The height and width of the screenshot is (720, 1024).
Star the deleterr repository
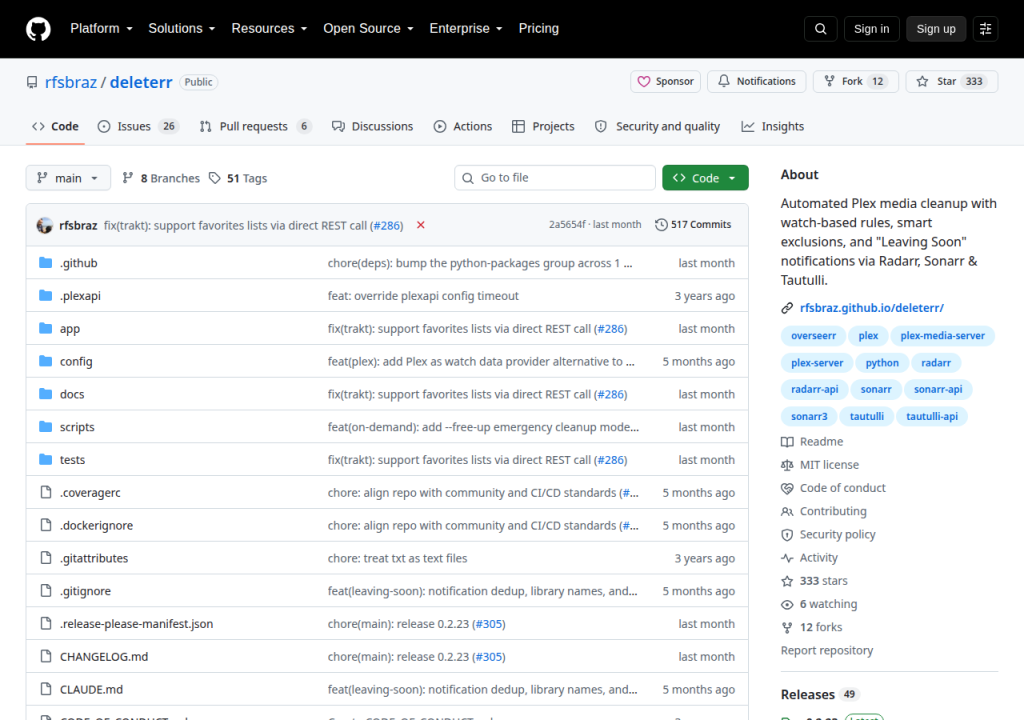[952, 81]
